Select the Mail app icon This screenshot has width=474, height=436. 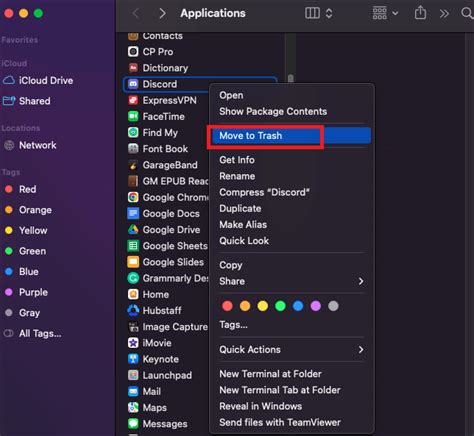133,391
